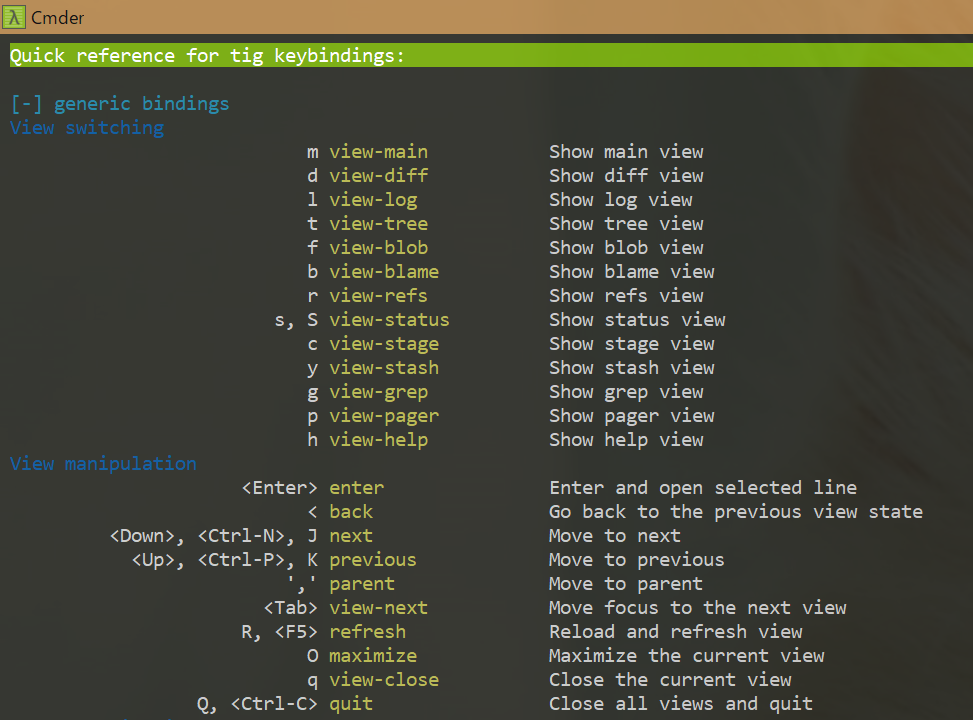This screenshot has height=720, width=973.
Task: Select the view-main keybinding line
Action: point(378,151)
